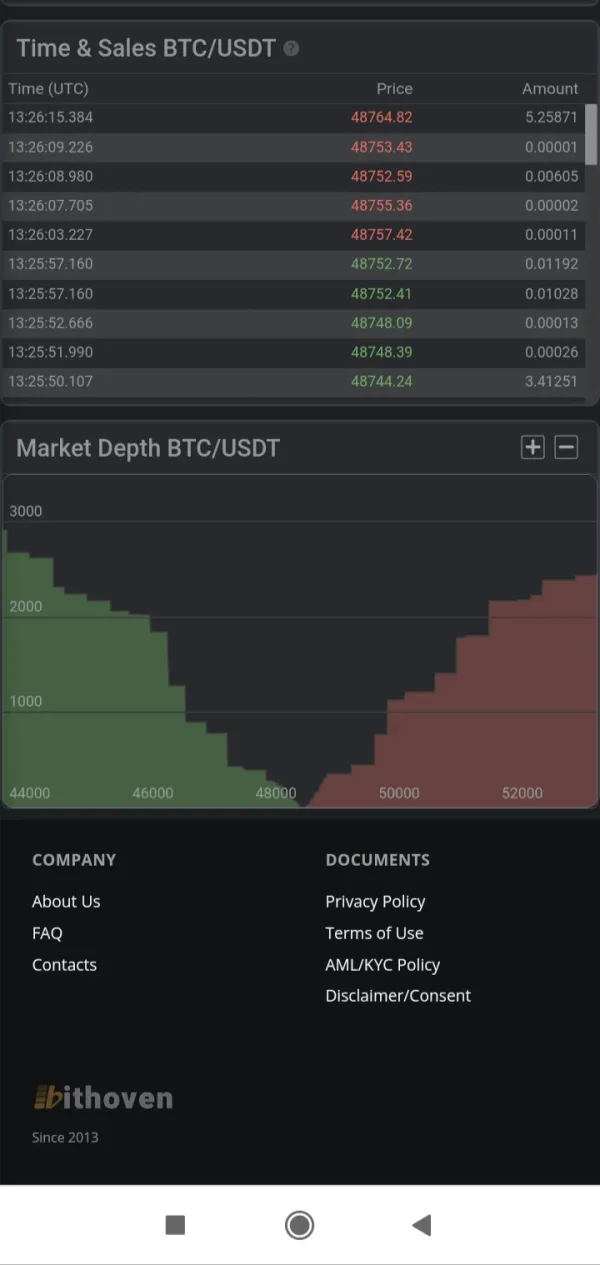The height and width of the screenshot is (1265, 600).
Task: Open the Terms of Use document
Action: click(374, 933)
